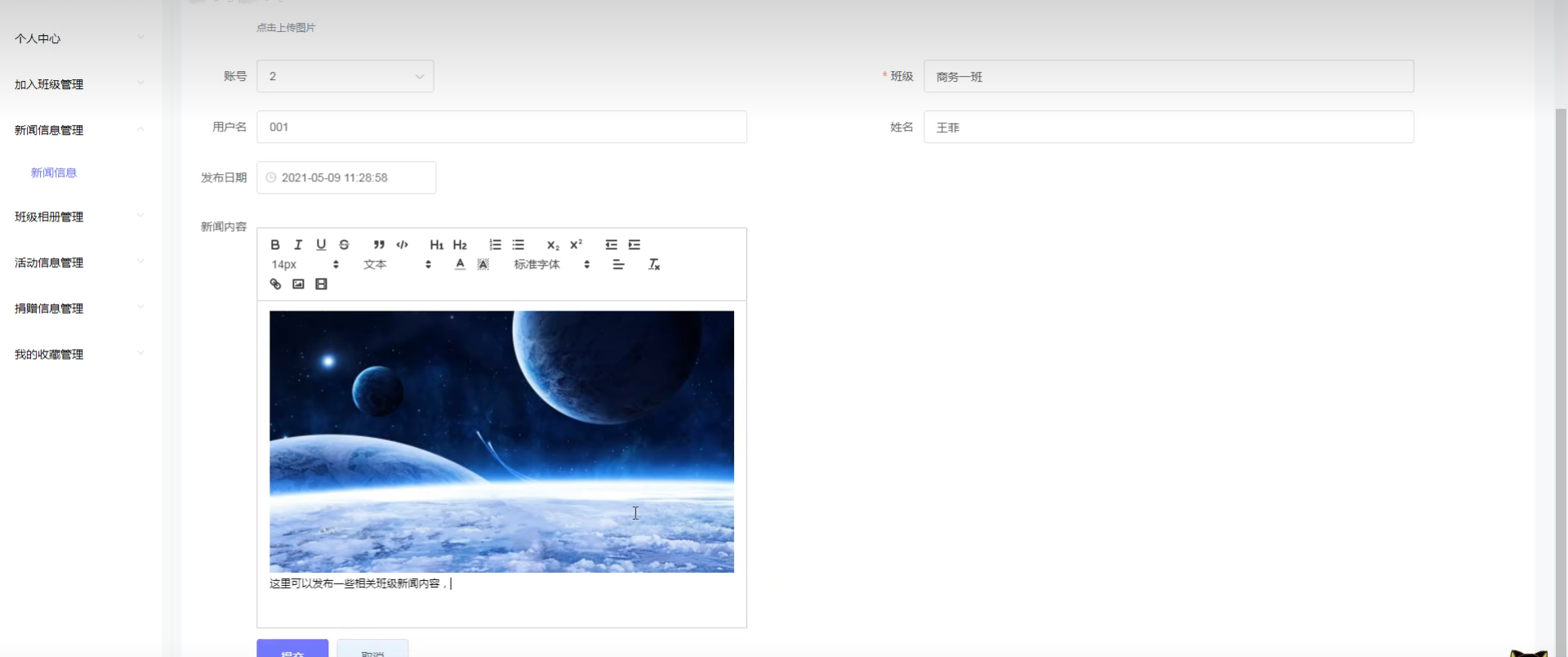Open the text background color picker
Screen dimensions: 1568x657
(x=483, y=264)
